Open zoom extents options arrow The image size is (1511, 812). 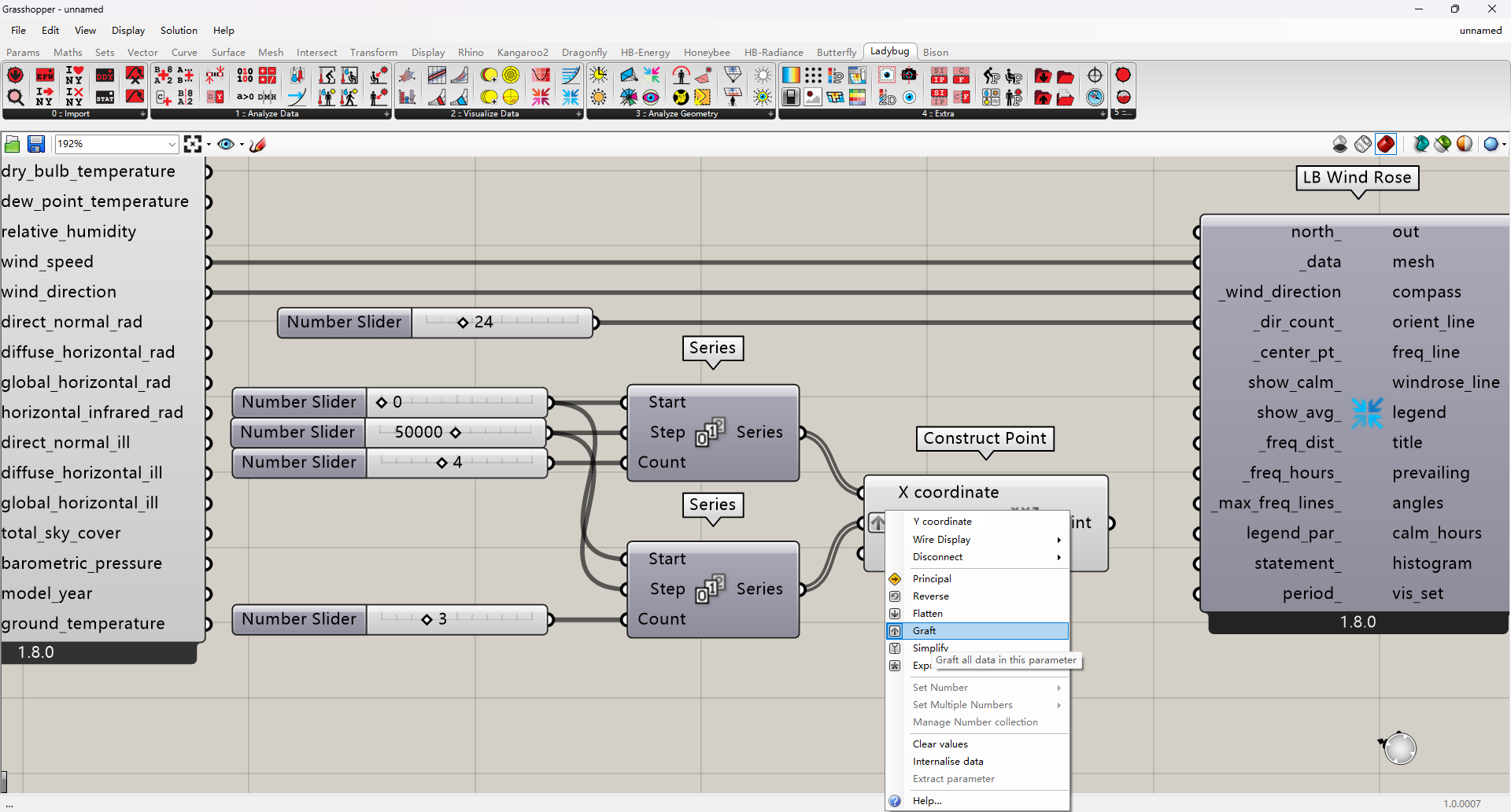pos(209,144)
